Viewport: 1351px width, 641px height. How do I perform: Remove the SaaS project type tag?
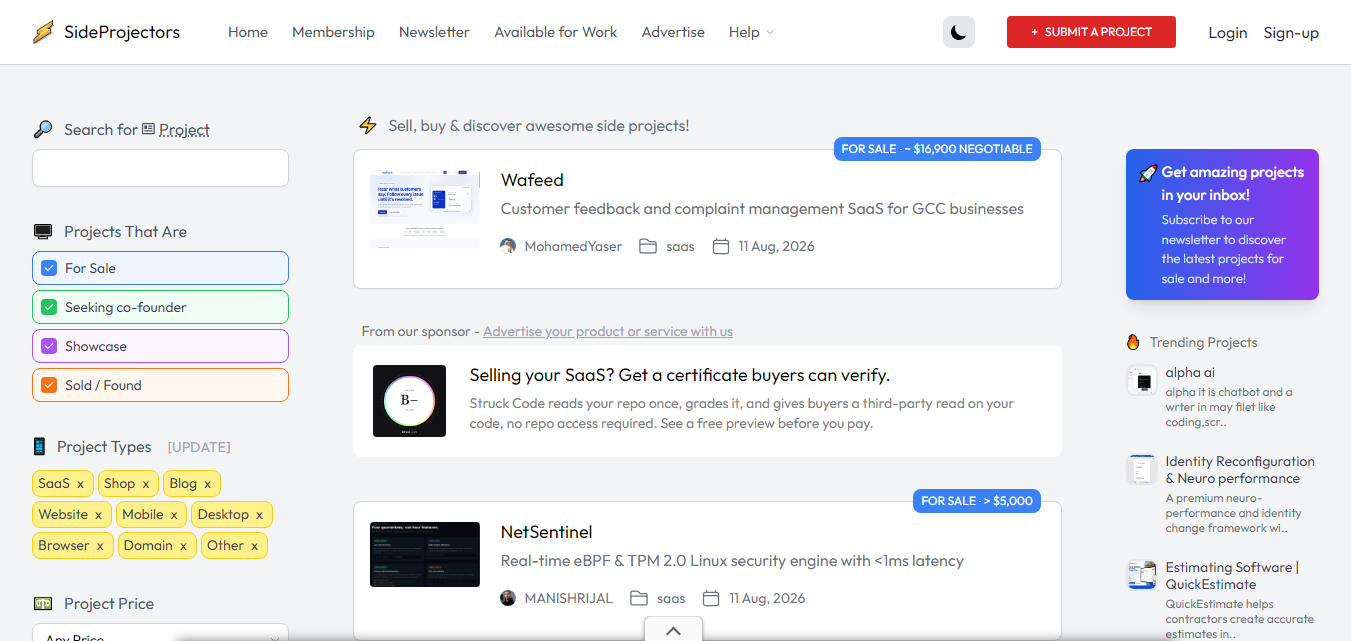(81, 484)
